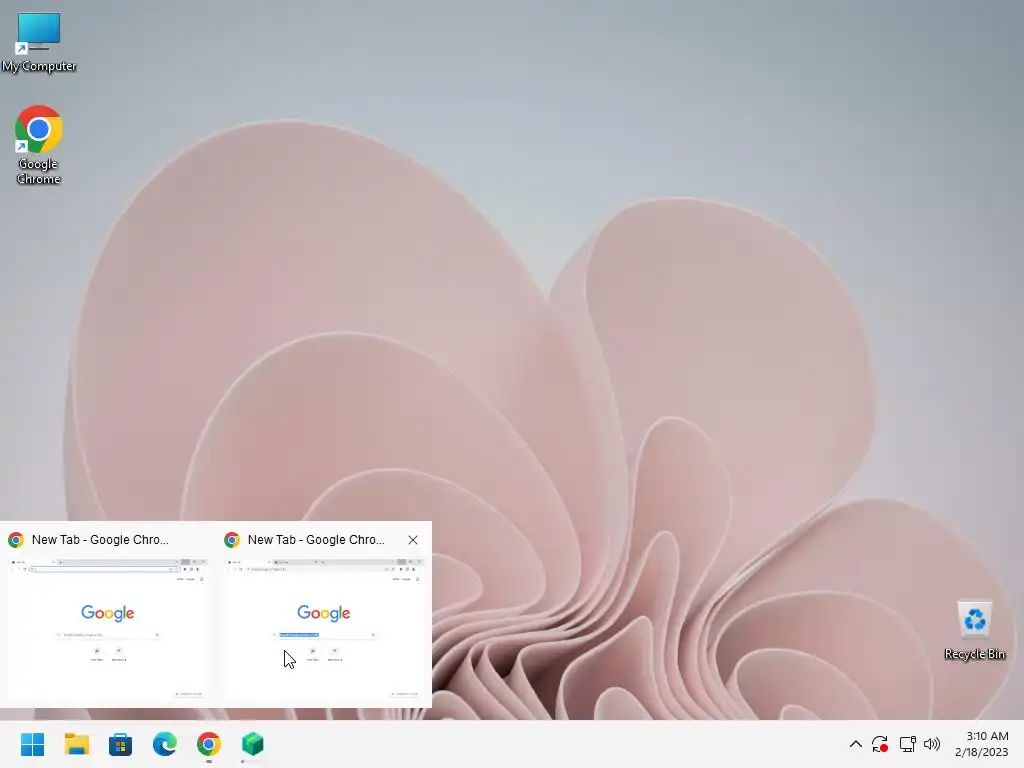Show hidden system tray icons
Image resolution: width=1024 pixels, height=768 pixels.
856,744
